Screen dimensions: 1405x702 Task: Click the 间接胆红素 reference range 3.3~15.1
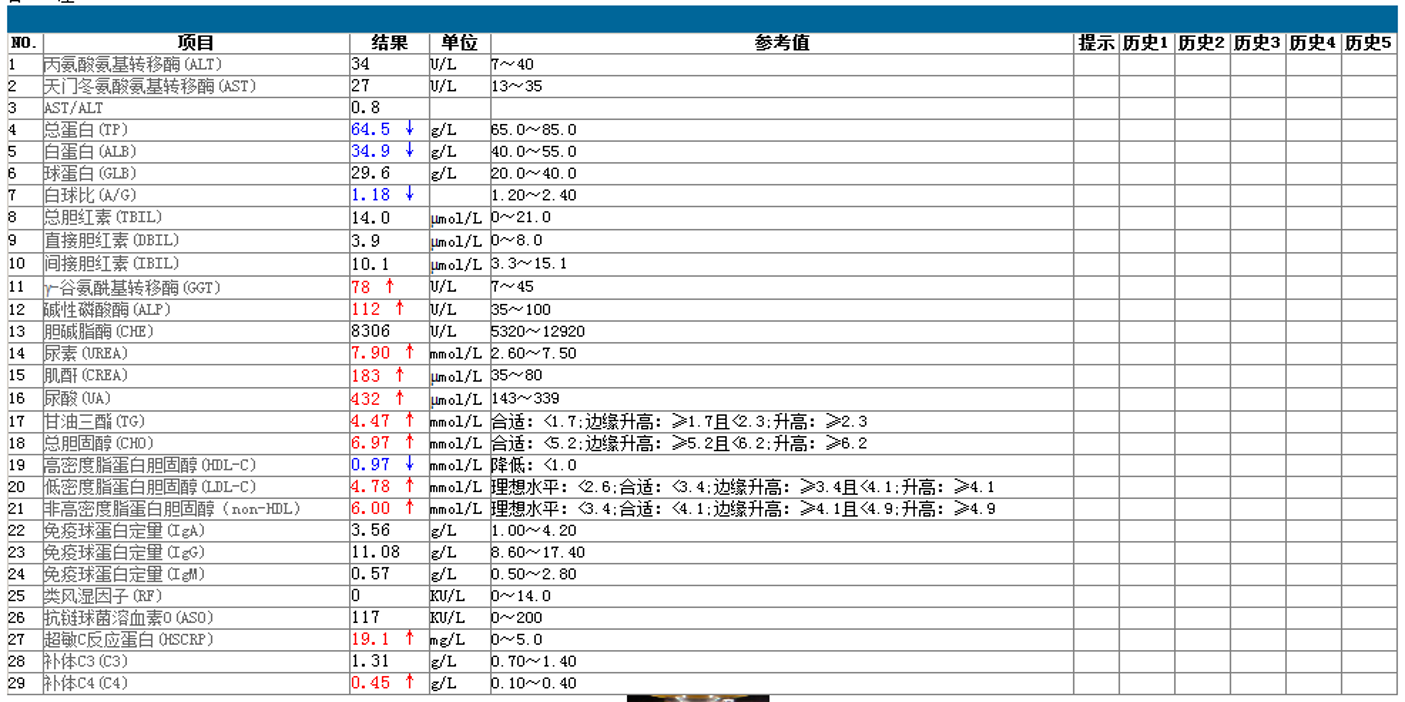[529, 264]
